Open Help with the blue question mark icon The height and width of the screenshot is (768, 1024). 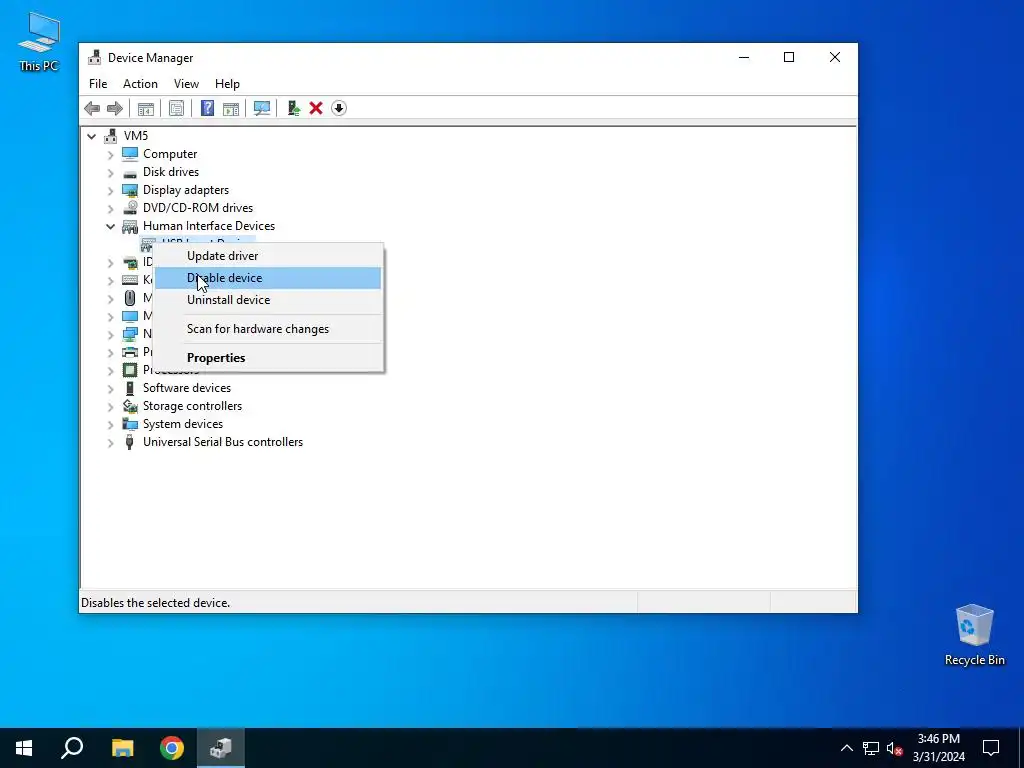207,108
